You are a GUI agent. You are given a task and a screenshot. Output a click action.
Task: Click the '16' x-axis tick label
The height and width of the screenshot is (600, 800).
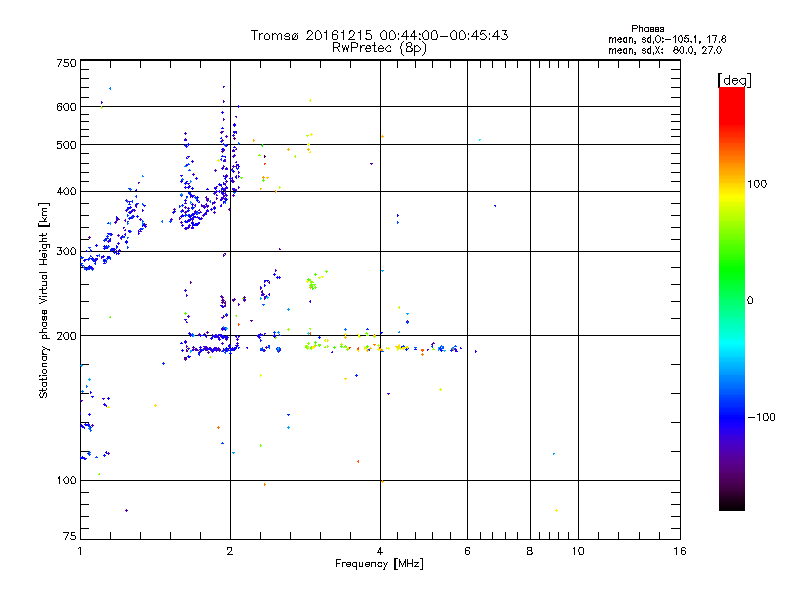coord(680,551)
